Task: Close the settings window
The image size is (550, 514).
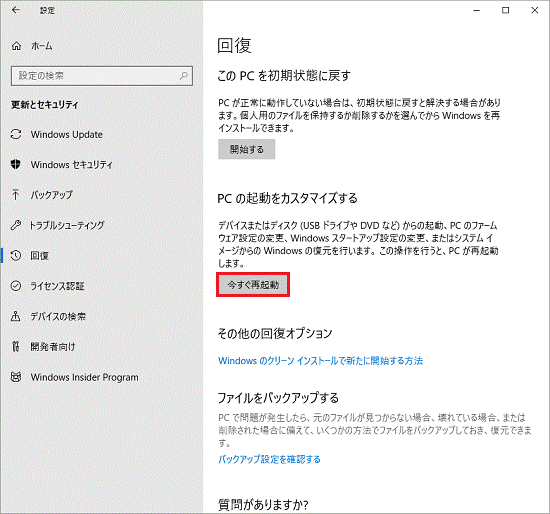Action: [x=535, y=11]
